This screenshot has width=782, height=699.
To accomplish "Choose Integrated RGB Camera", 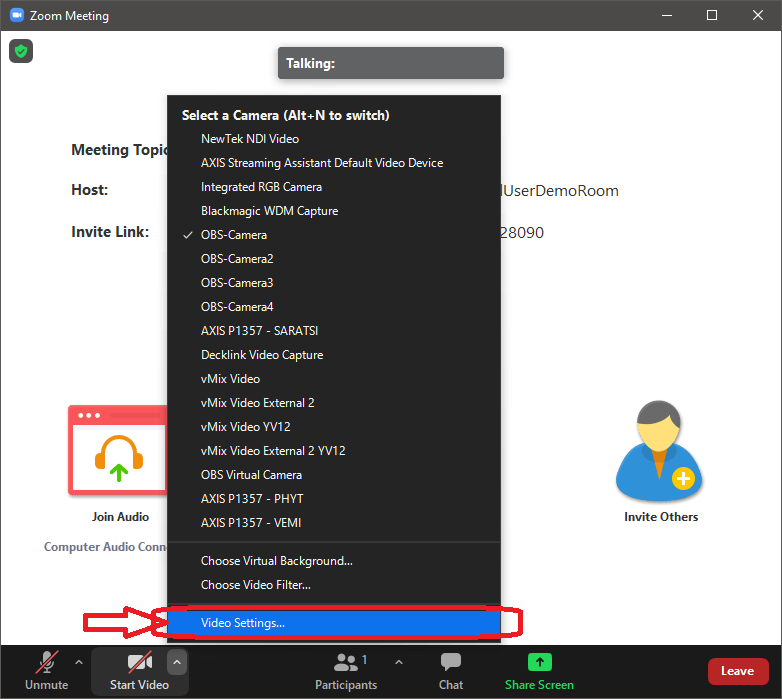I will 334,187.
